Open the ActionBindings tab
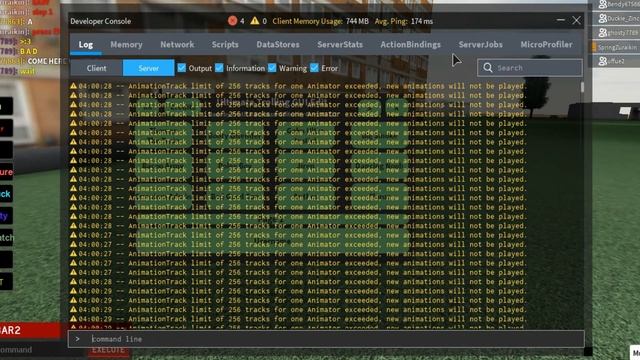 411,44
